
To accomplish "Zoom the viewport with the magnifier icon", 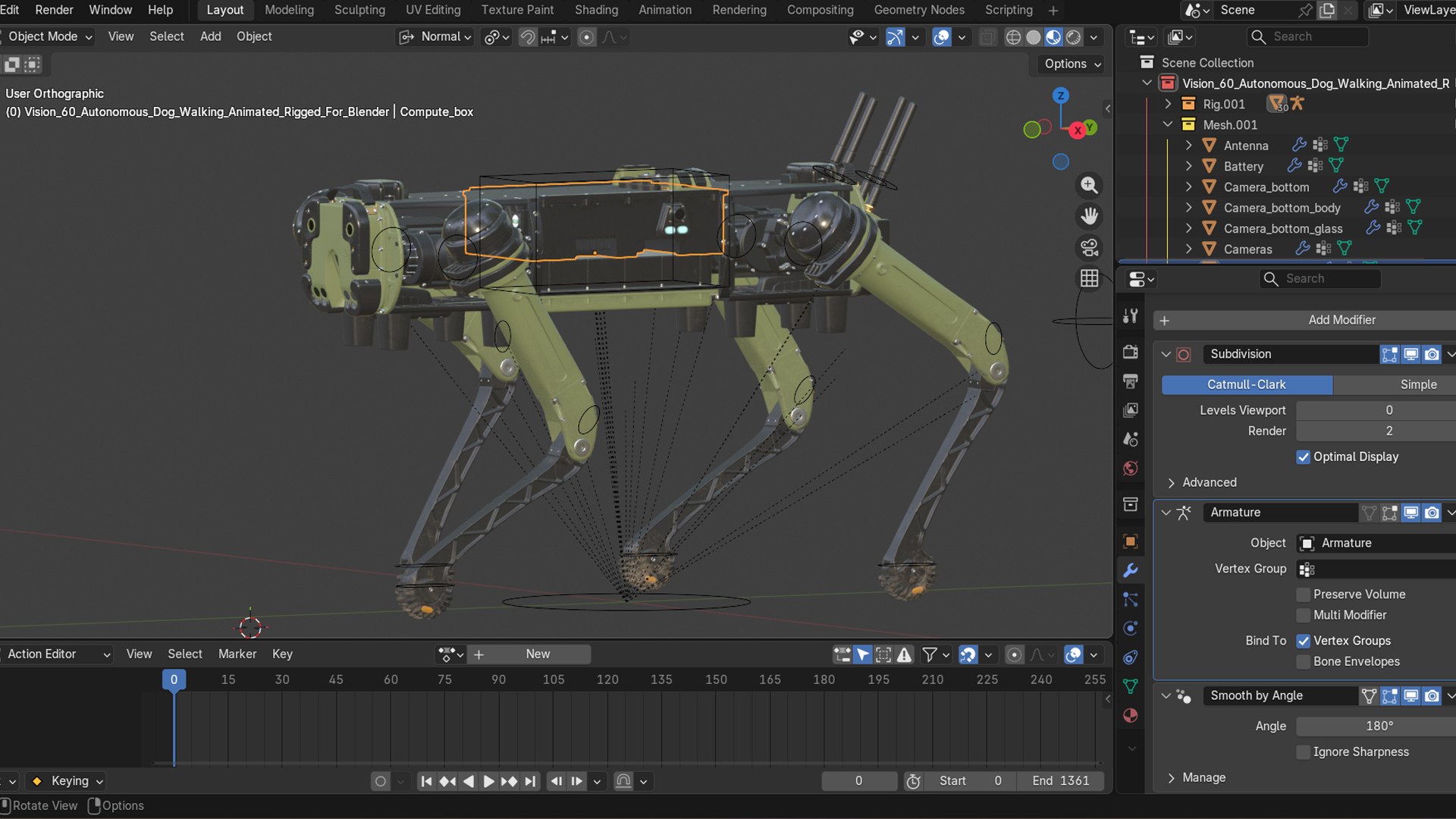I will (1089, 185).
